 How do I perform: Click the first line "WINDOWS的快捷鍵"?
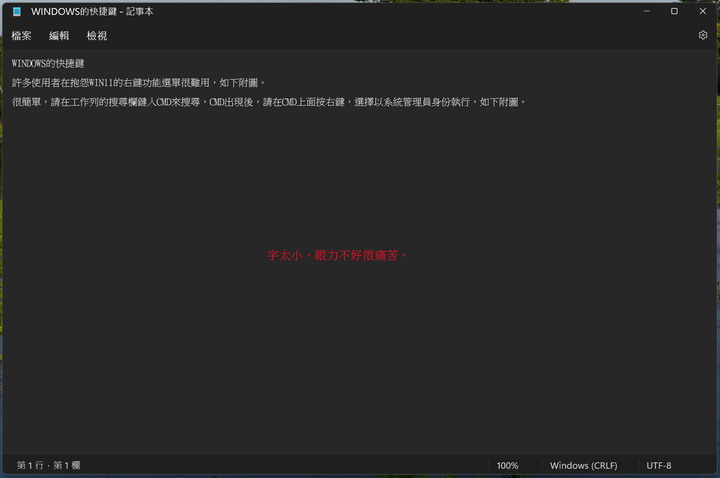point(48,63)
